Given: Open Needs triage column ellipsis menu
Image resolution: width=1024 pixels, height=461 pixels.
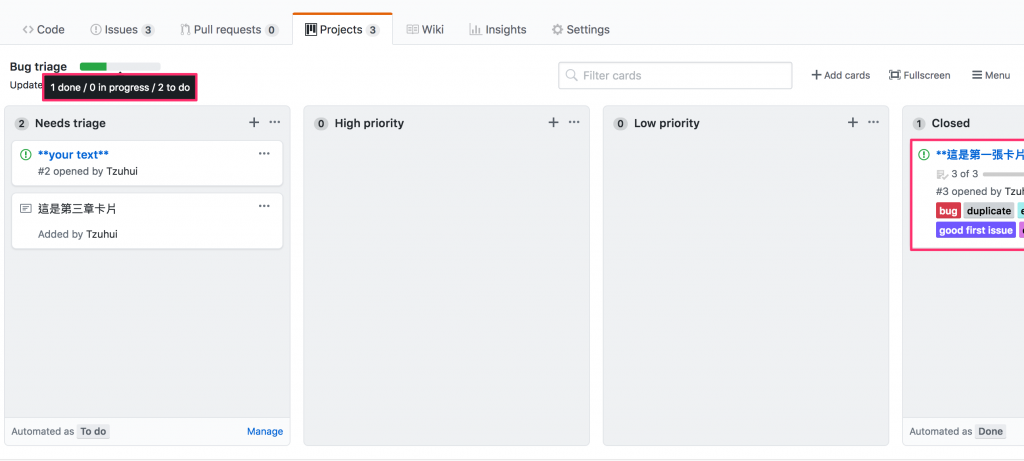Looking at the screenshot, I should [275, 123].
